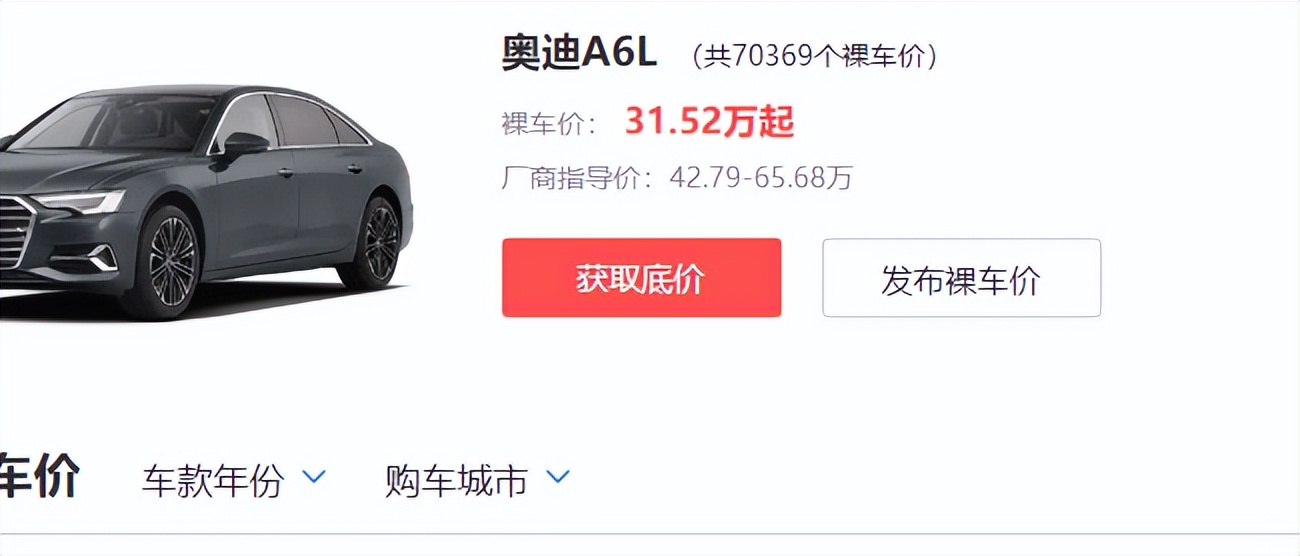Click the 奥迪A6L model title
The height and width of the screenshot is (556, 1300).
(579, 53)
